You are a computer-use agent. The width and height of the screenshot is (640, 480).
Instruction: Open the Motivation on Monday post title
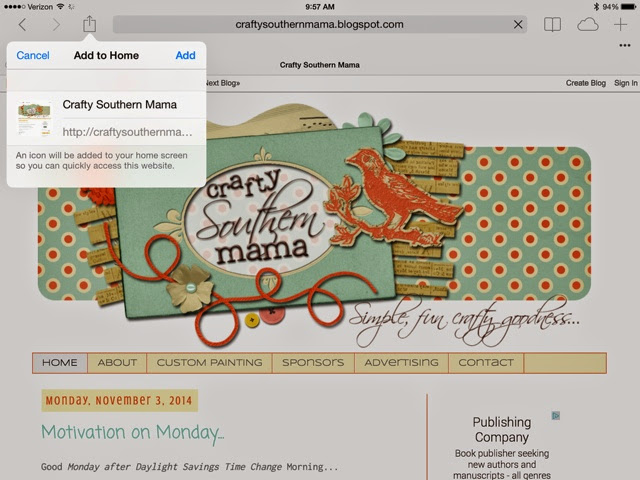(133, 432)
